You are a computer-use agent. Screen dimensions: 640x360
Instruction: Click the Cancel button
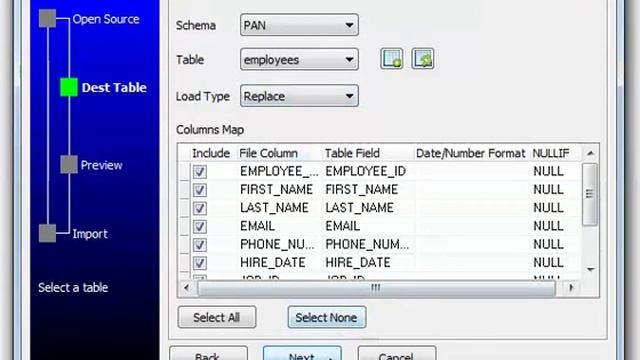click(x=397, y=353)
